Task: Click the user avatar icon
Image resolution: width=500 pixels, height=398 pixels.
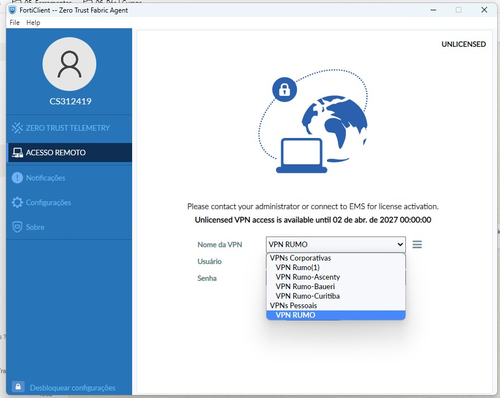Action: point(69,64)
